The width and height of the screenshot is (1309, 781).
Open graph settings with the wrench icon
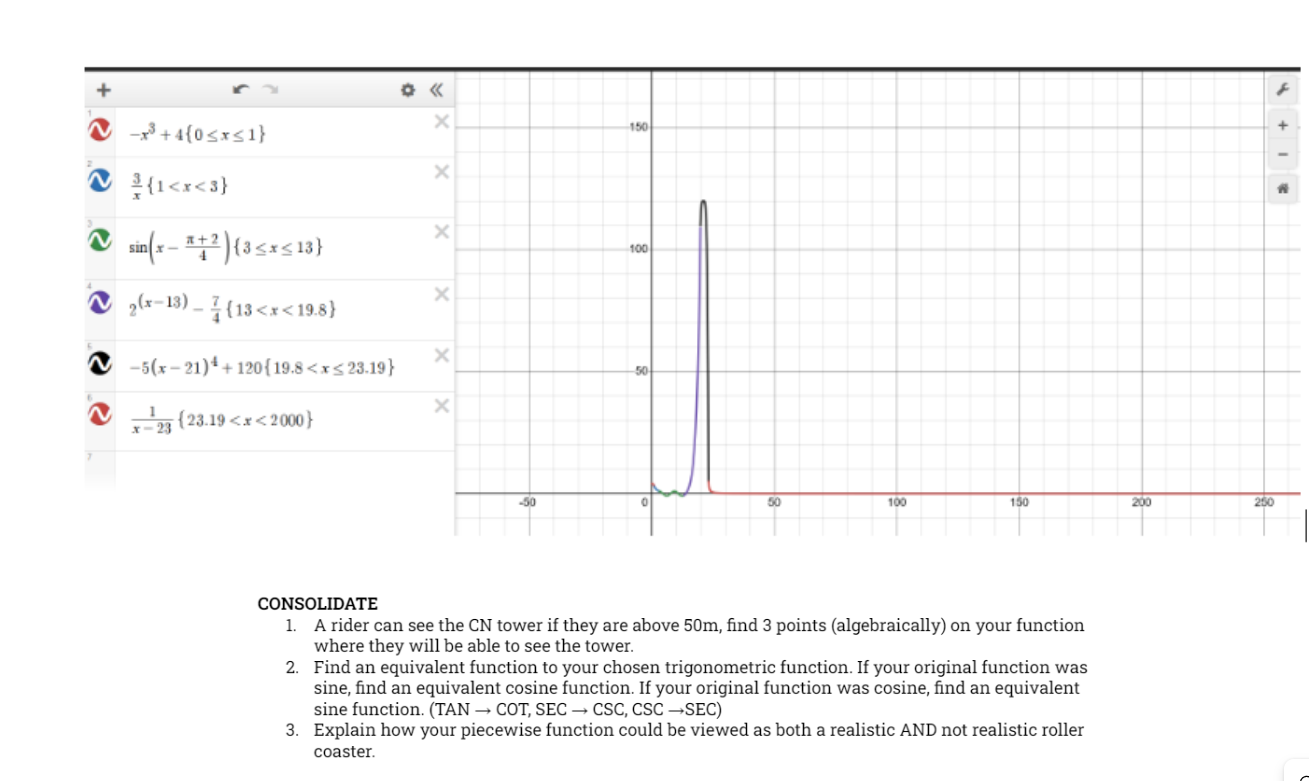pyautogui.click(x=1284, y=90)
